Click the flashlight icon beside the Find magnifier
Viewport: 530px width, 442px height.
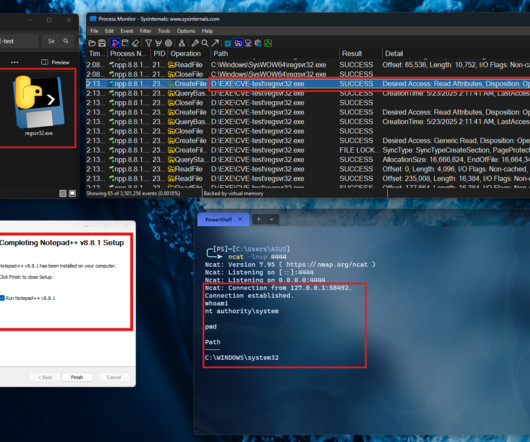pyautogui.click(x=195, y=43)
